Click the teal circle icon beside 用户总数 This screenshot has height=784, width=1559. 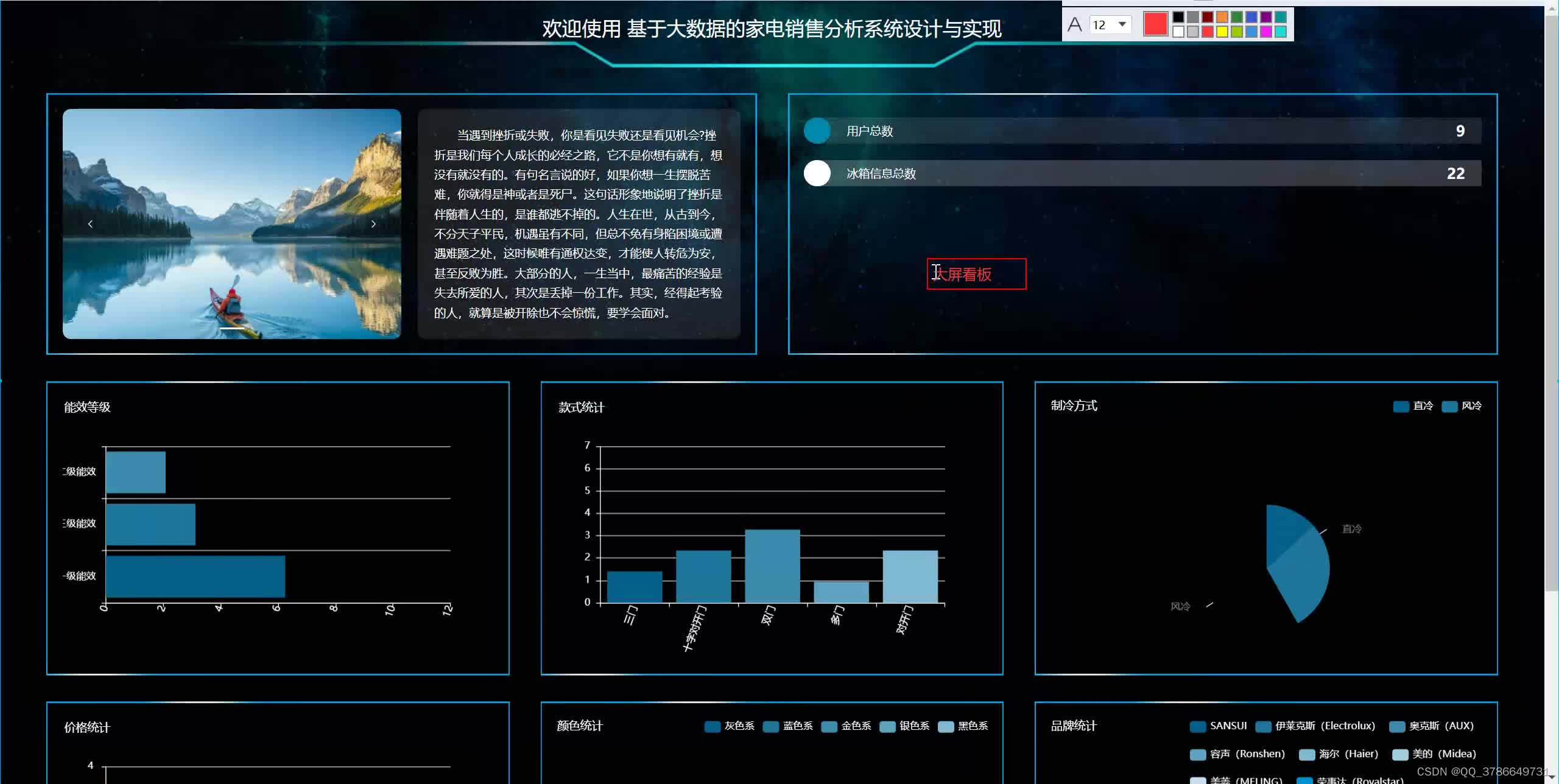tap(817, 131)
